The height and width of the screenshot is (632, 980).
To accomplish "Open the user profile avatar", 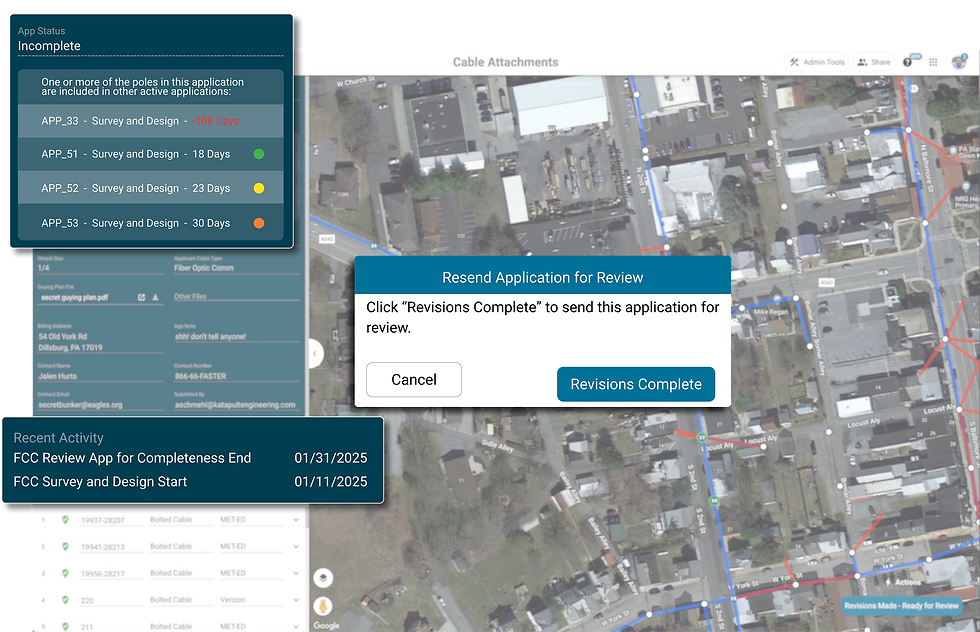I will click(x=959, y=62).
